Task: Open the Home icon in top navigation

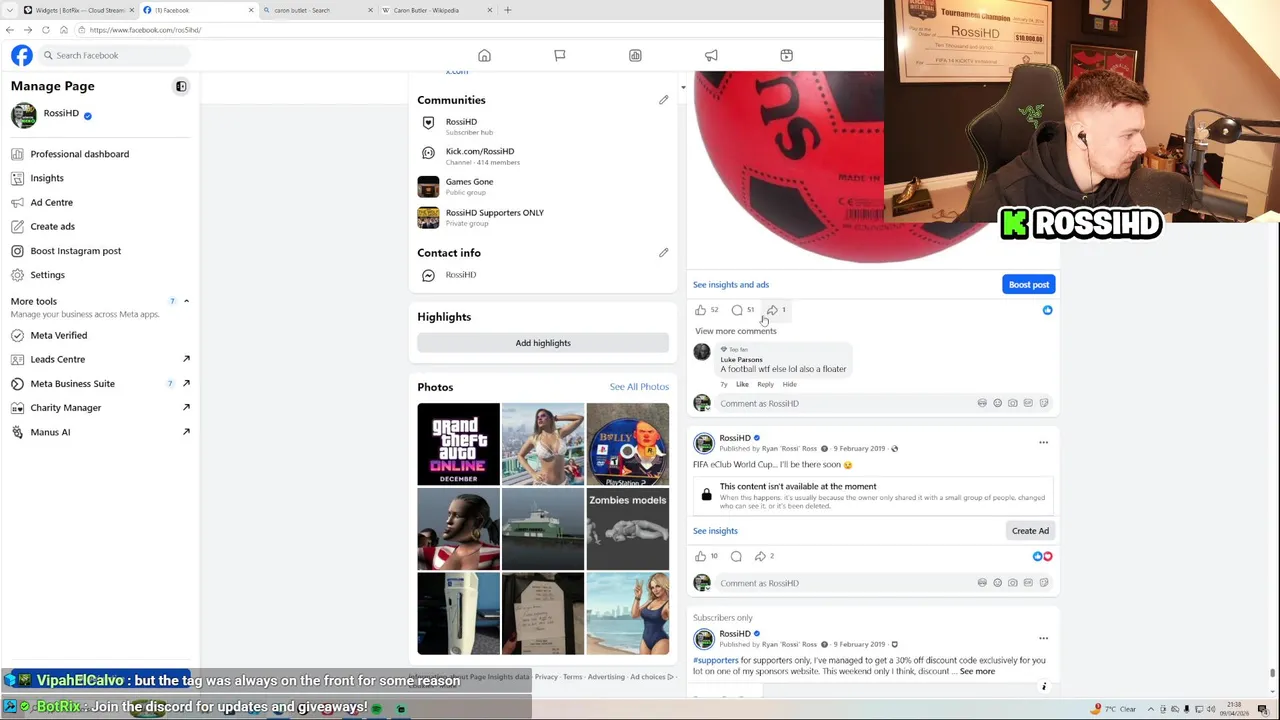Action: [484, 55]
